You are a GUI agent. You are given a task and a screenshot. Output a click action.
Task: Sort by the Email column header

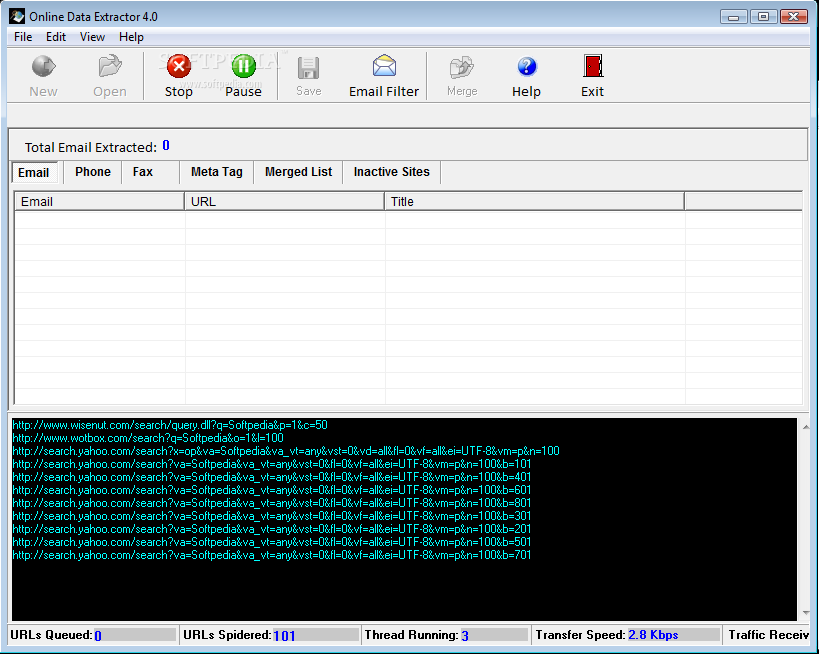(99, 202)
